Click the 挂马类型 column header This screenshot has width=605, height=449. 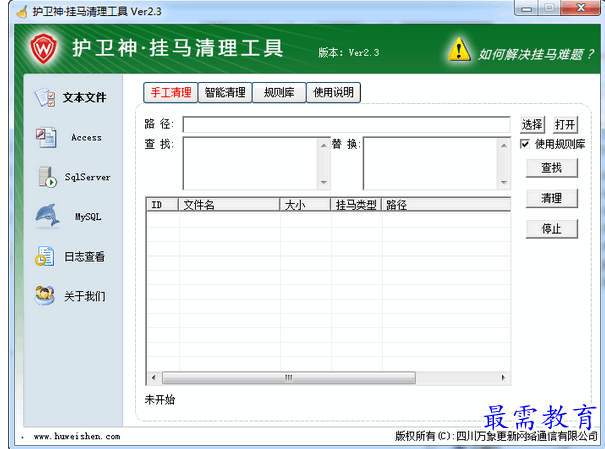pos(356,205)
